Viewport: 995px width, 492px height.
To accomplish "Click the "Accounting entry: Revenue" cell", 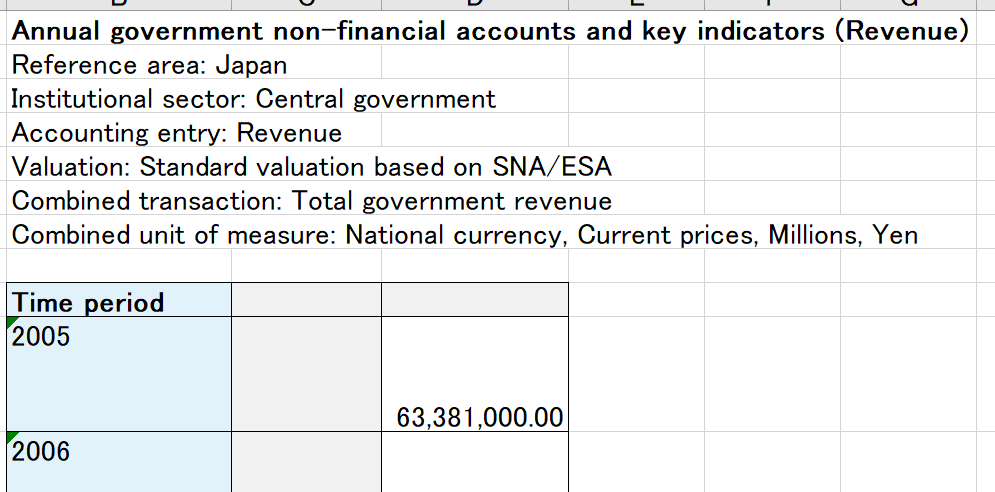I will point(176,133).
